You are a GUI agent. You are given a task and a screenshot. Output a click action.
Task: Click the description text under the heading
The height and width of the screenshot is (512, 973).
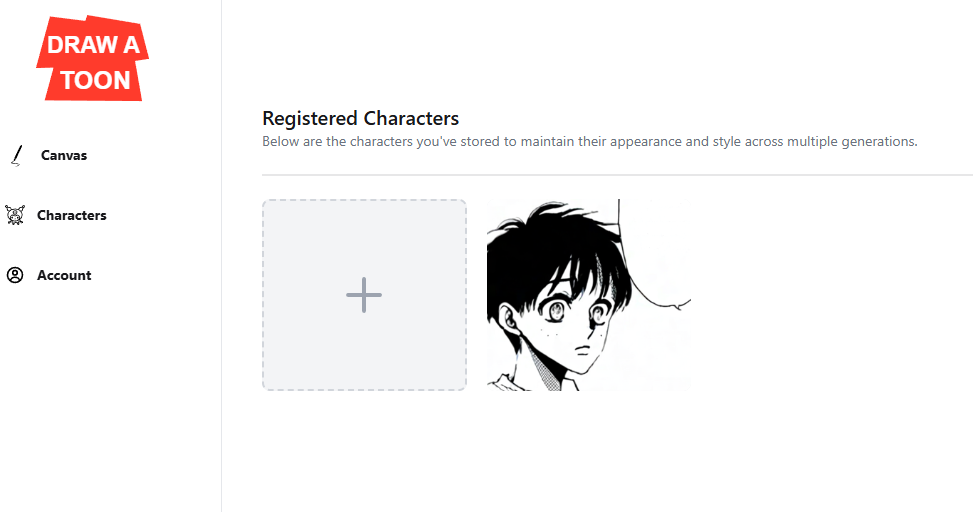click(590, 141)
